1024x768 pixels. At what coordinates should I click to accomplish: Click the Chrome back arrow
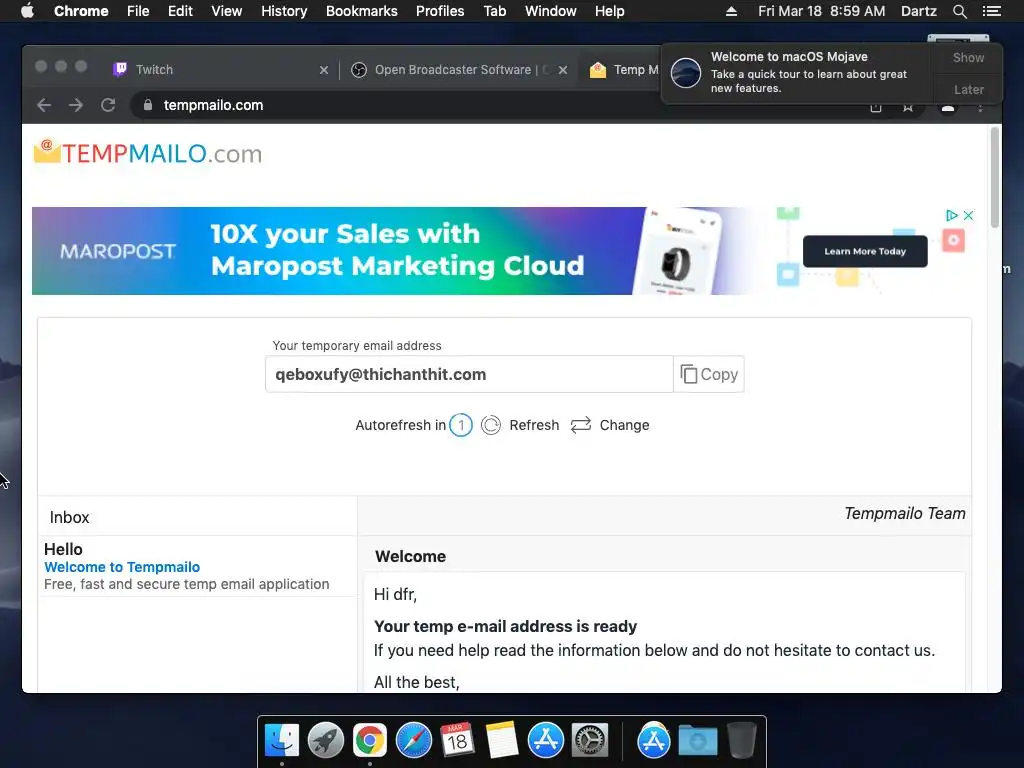point(44,105)
